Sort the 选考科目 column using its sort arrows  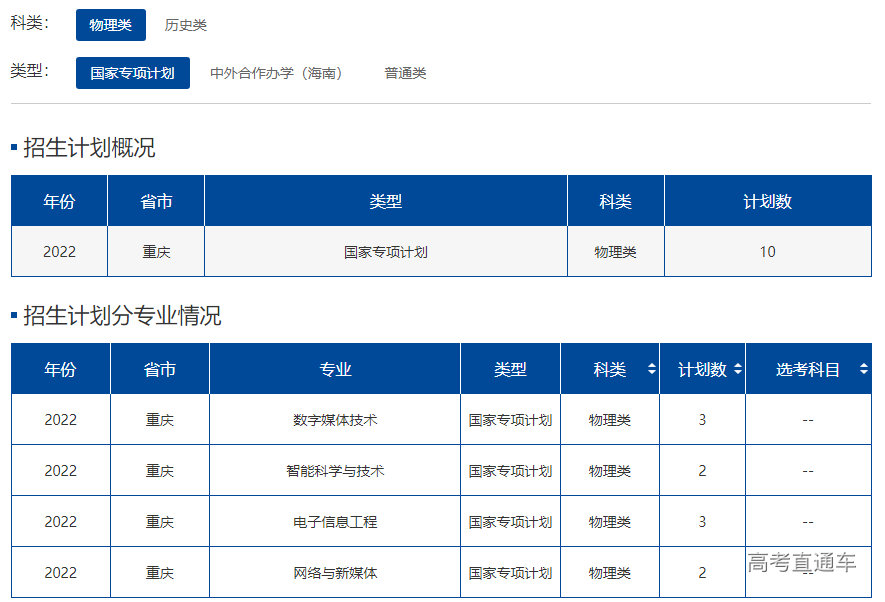tap(861, 369)
